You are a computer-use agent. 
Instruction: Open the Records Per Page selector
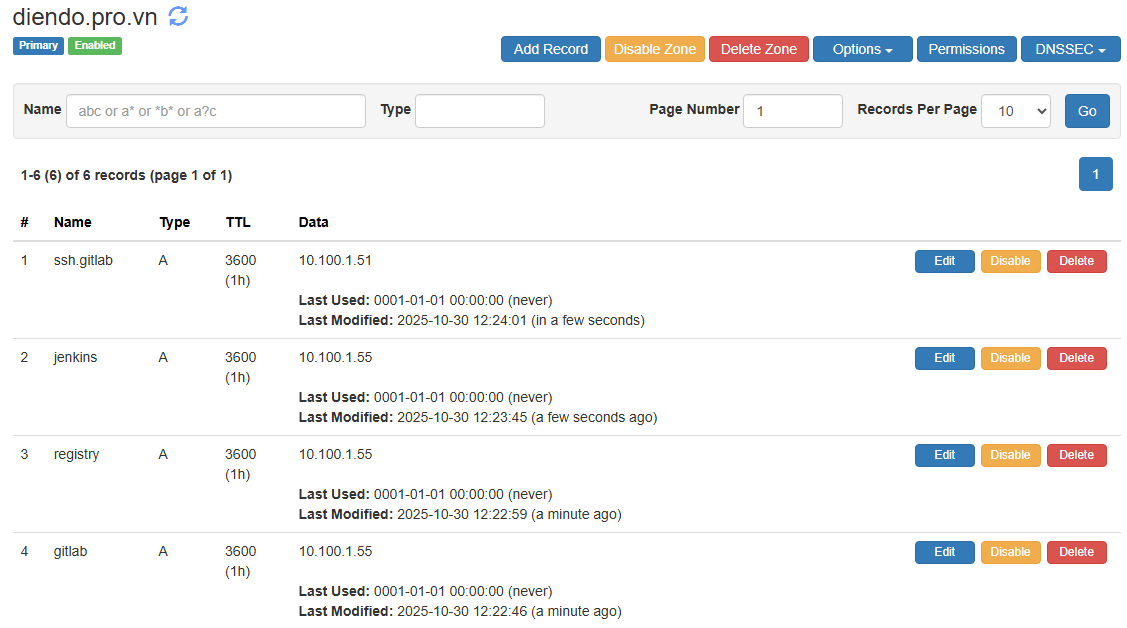pyautogui.click(x=1015, y=111)
